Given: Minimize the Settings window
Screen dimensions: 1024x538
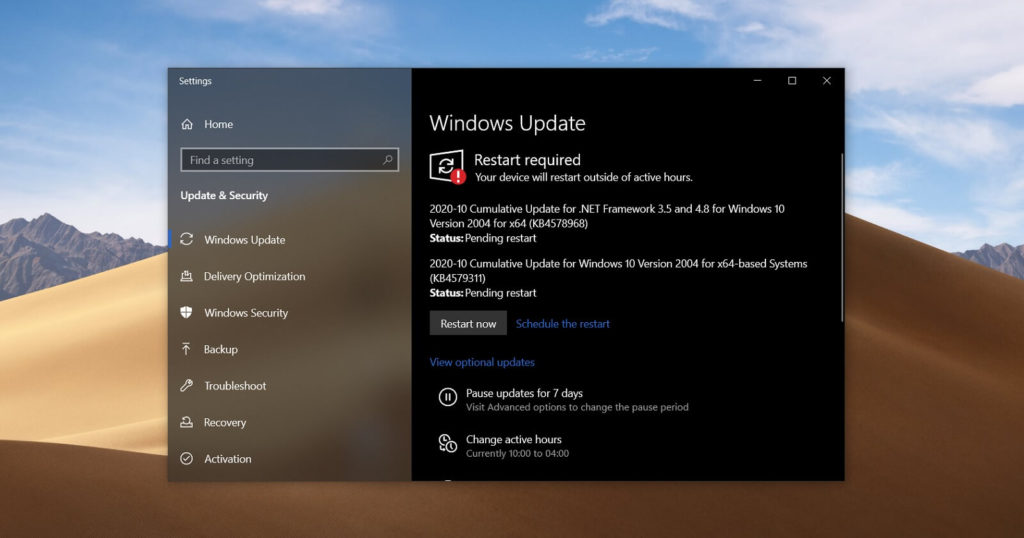Looking at the screenshot, I should click(x=758, y=80).
